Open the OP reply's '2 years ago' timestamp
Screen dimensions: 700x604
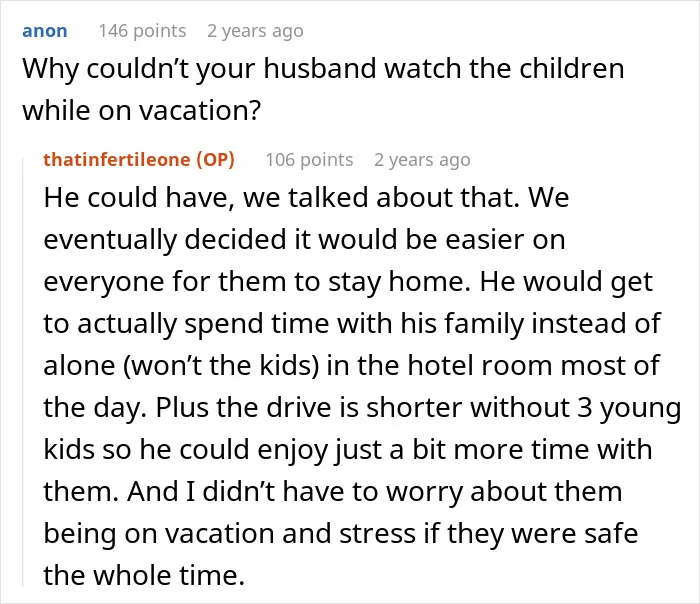click(x=422, y=160)
